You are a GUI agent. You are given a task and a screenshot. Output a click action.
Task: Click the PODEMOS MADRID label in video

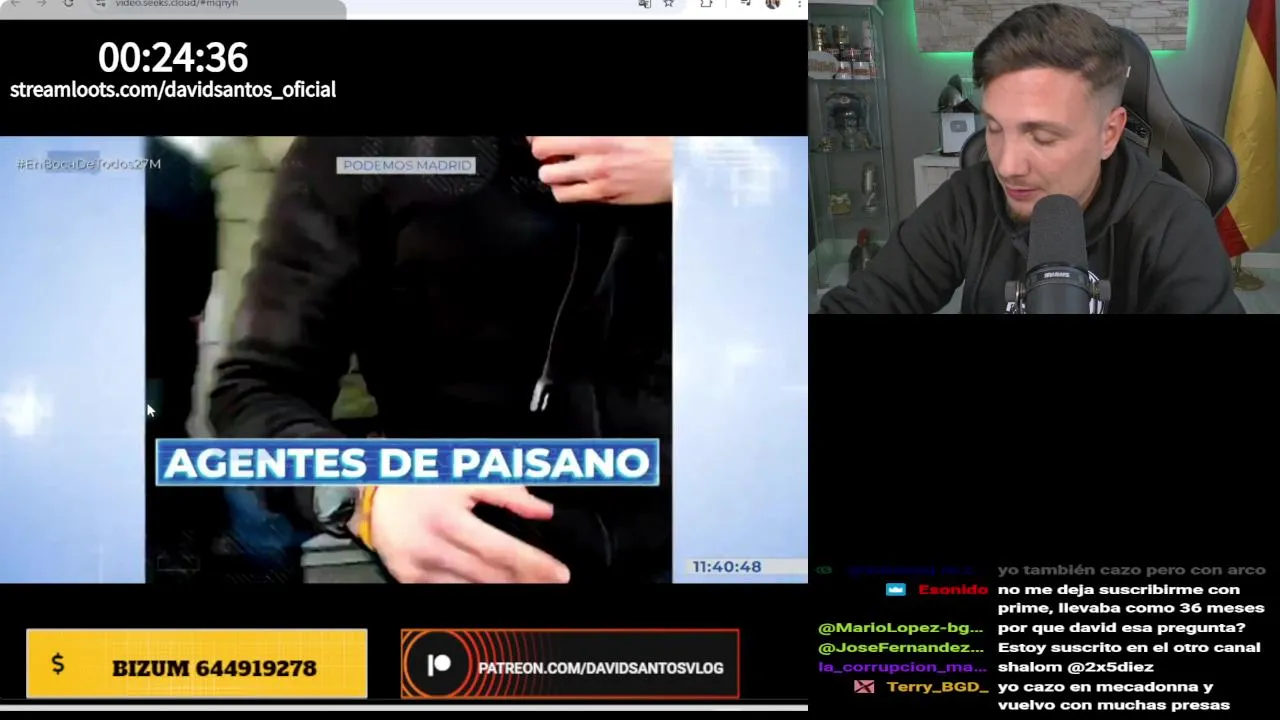[406, 165]
